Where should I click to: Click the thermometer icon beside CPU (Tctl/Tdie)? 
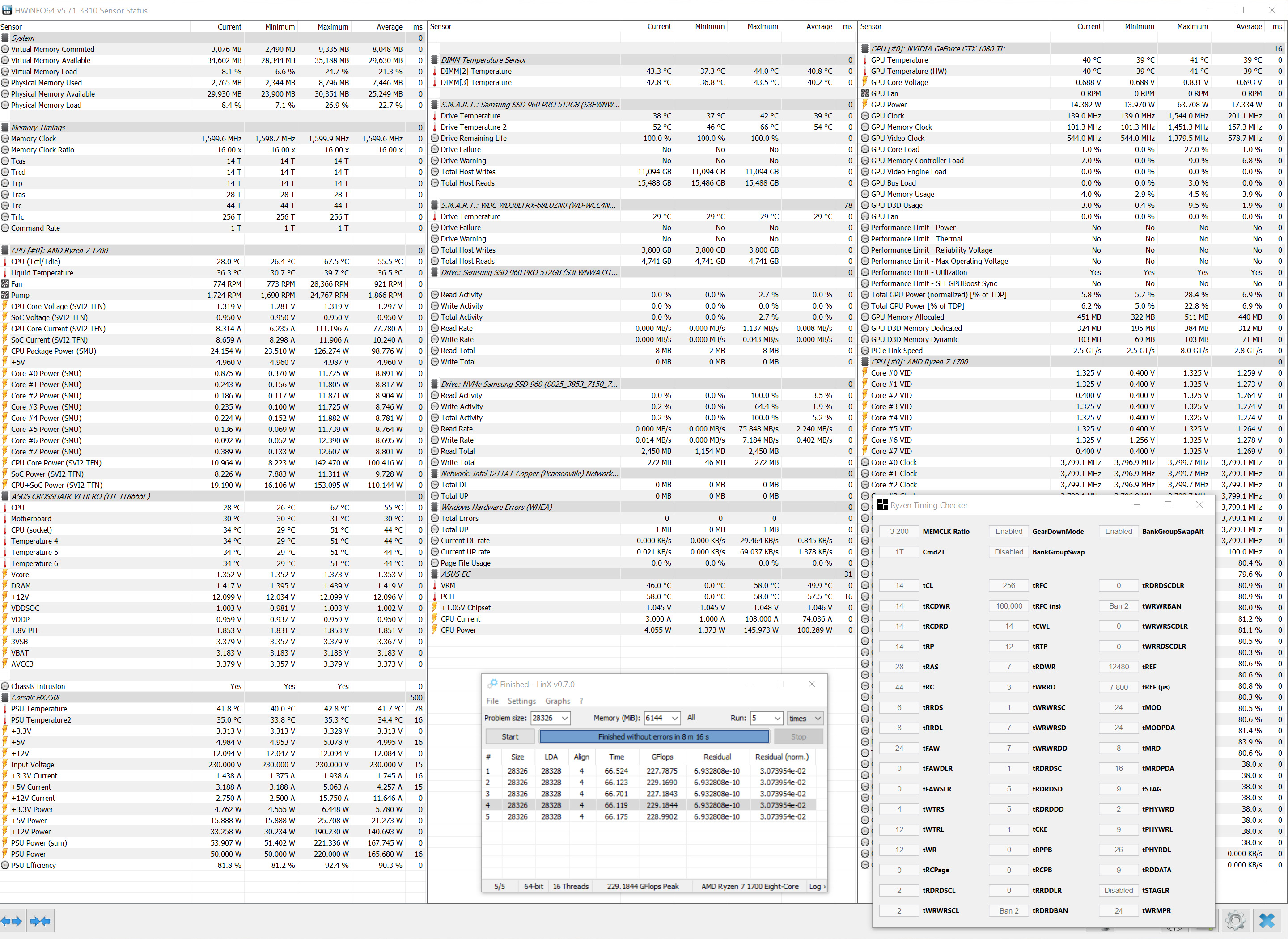(x=5, y=262)
